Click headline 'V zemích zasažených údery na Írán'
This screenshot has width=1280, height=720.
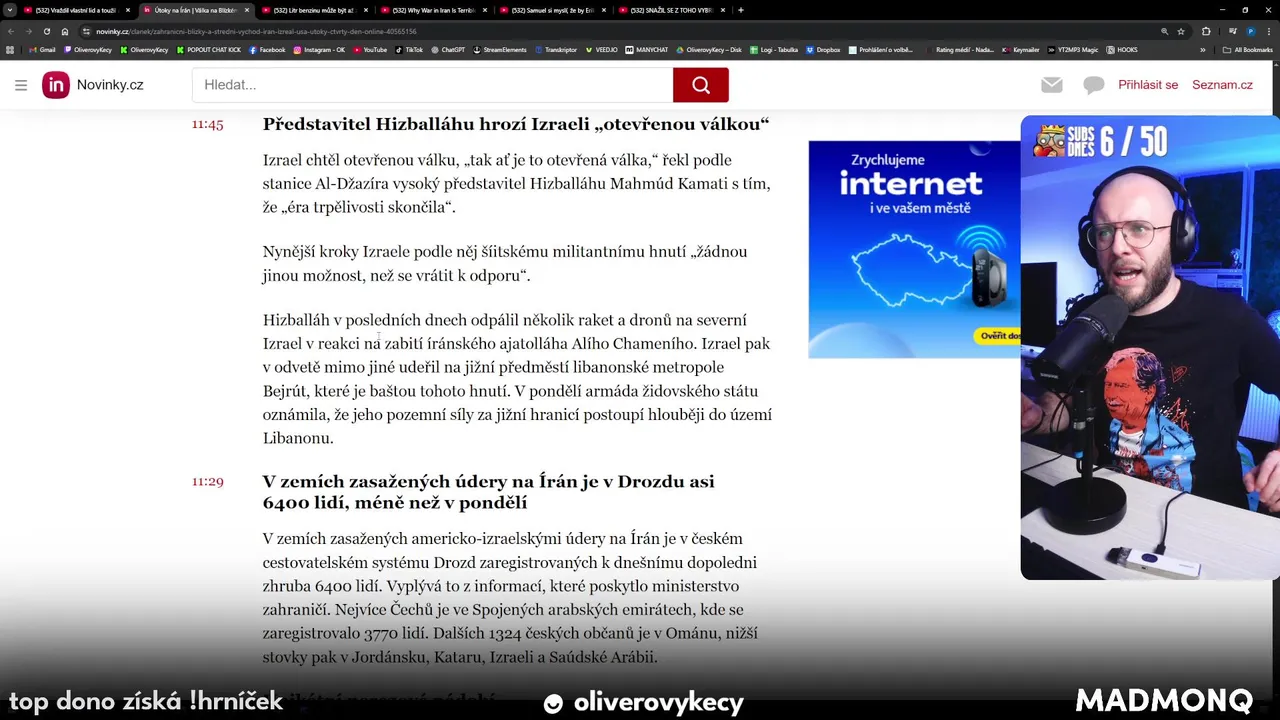[489, 492]
